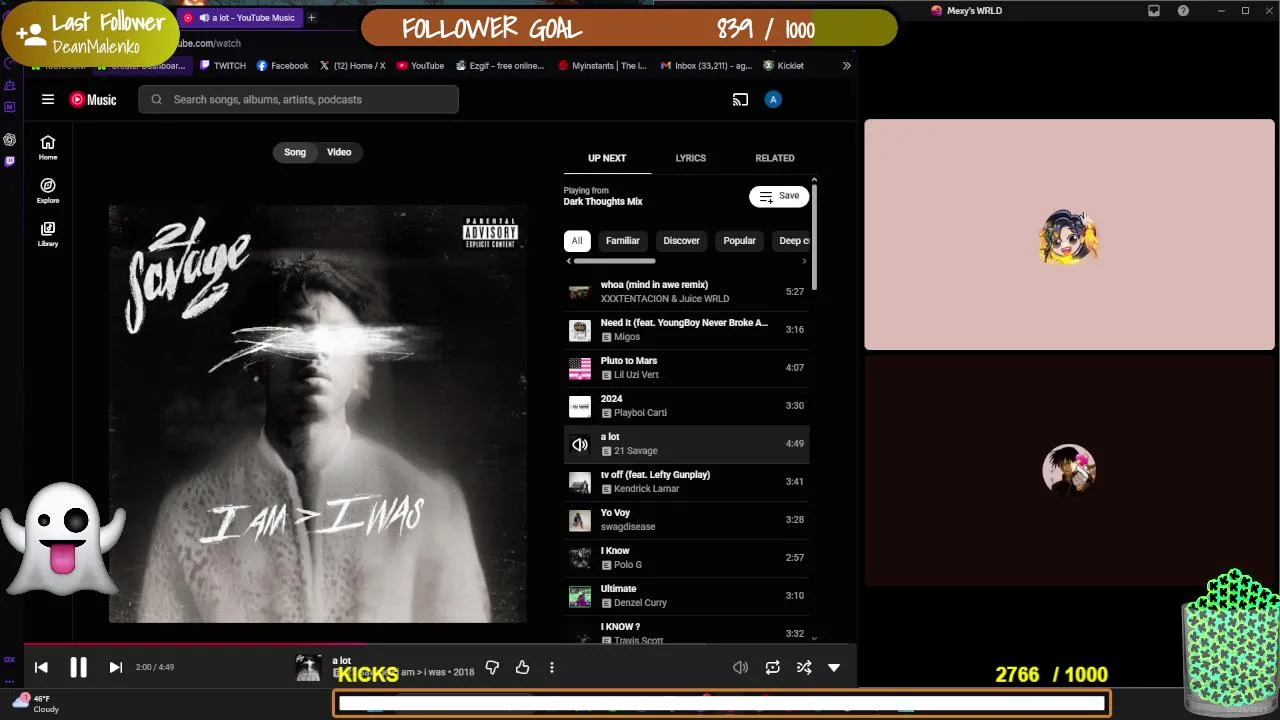Click the queue scroll-up arrow at top
This screenshot has width=1280, height=720.
pyautogui.click(x=814, y=180)
